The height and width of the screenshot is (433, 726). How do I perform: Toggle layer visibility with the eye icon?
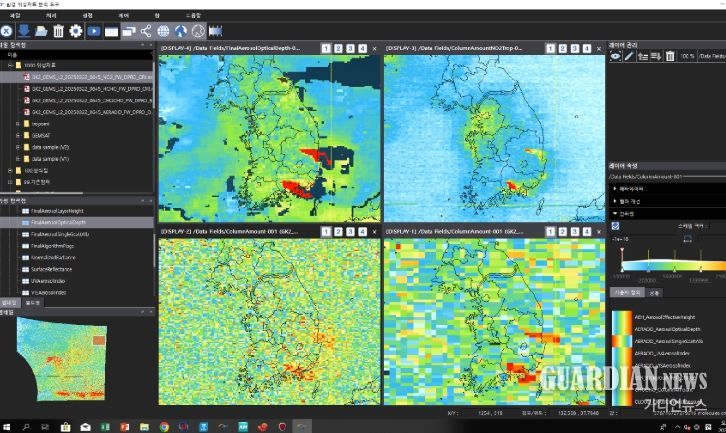pos(615,56)
